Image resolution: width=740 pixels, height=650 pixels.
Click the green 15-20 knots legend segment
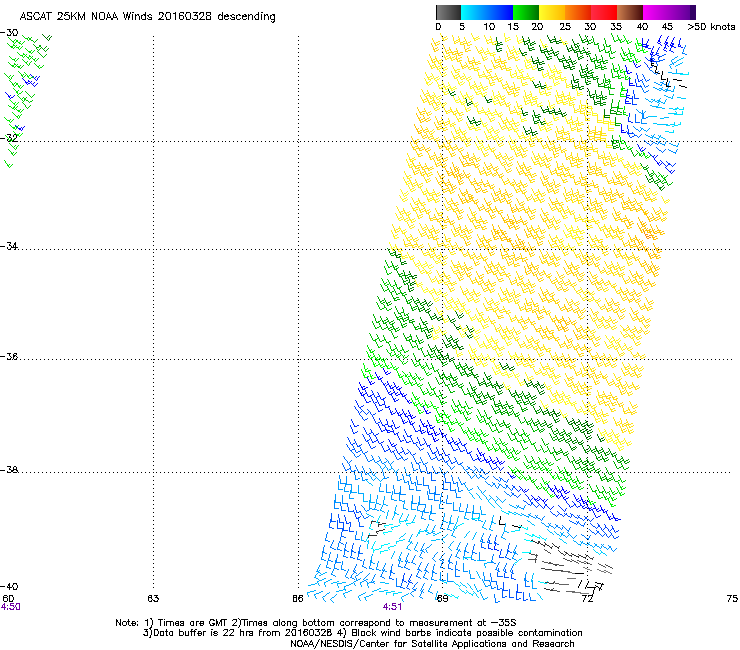526,12
